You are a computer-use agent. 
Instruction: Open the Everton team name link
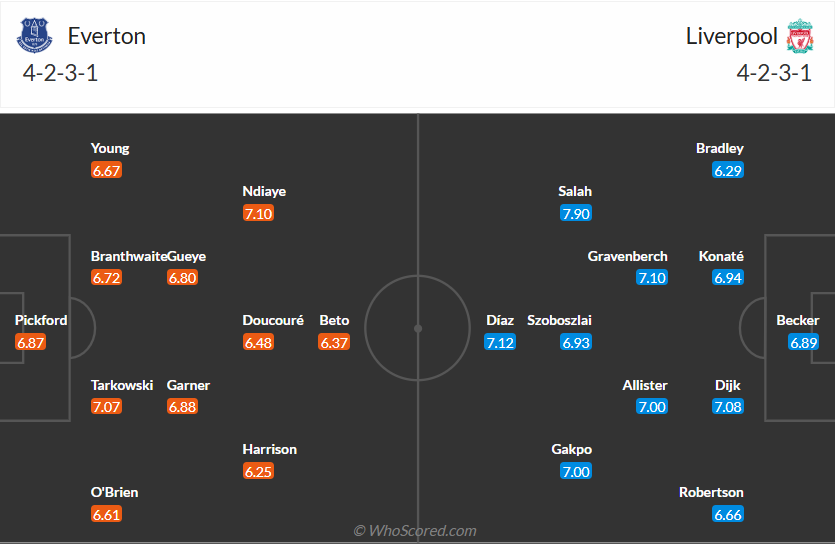pos(107,36)
